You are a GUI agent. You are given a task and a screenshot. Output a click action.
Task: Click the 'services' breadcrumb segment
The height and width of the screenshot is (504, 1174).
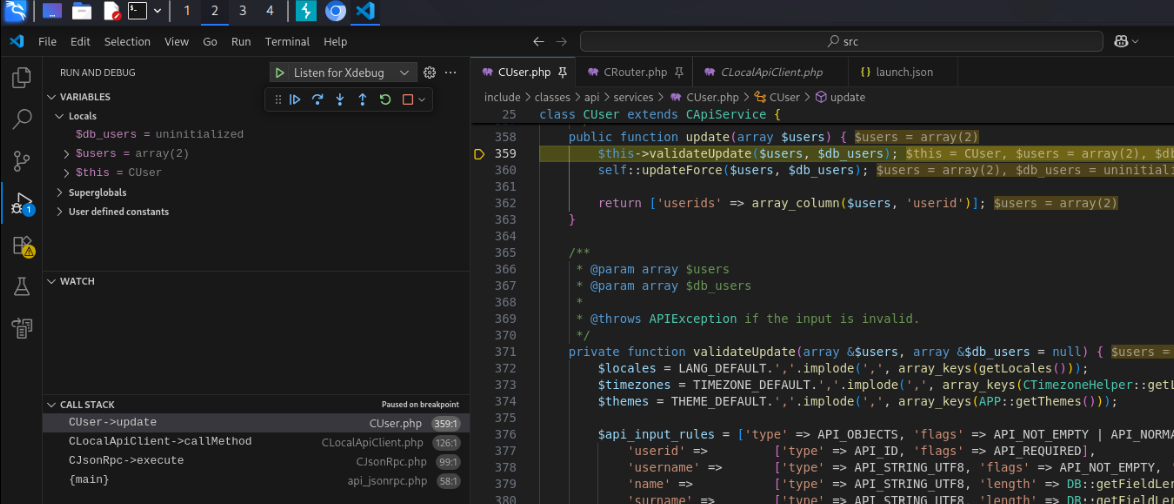click(x=633, y=97)
